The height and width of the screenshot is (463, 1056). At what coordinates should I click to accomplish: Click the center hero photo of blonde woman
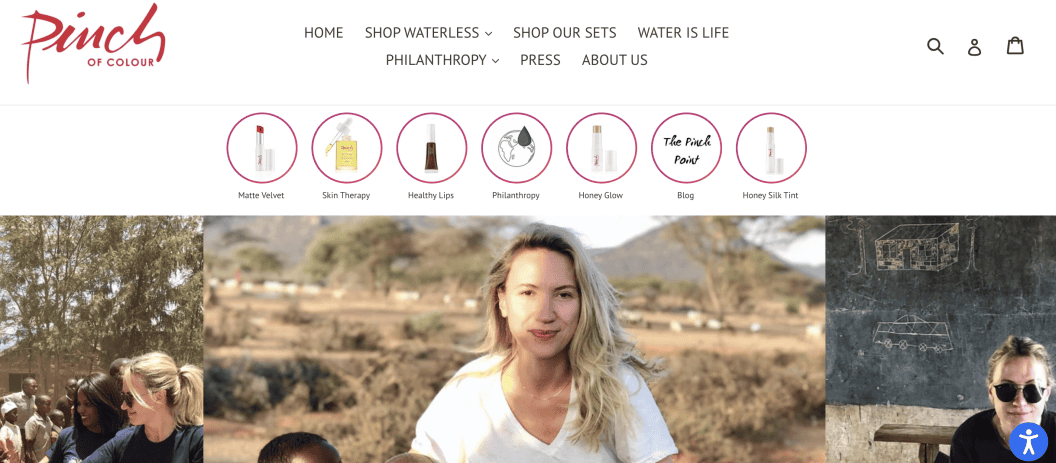[514, 339]
